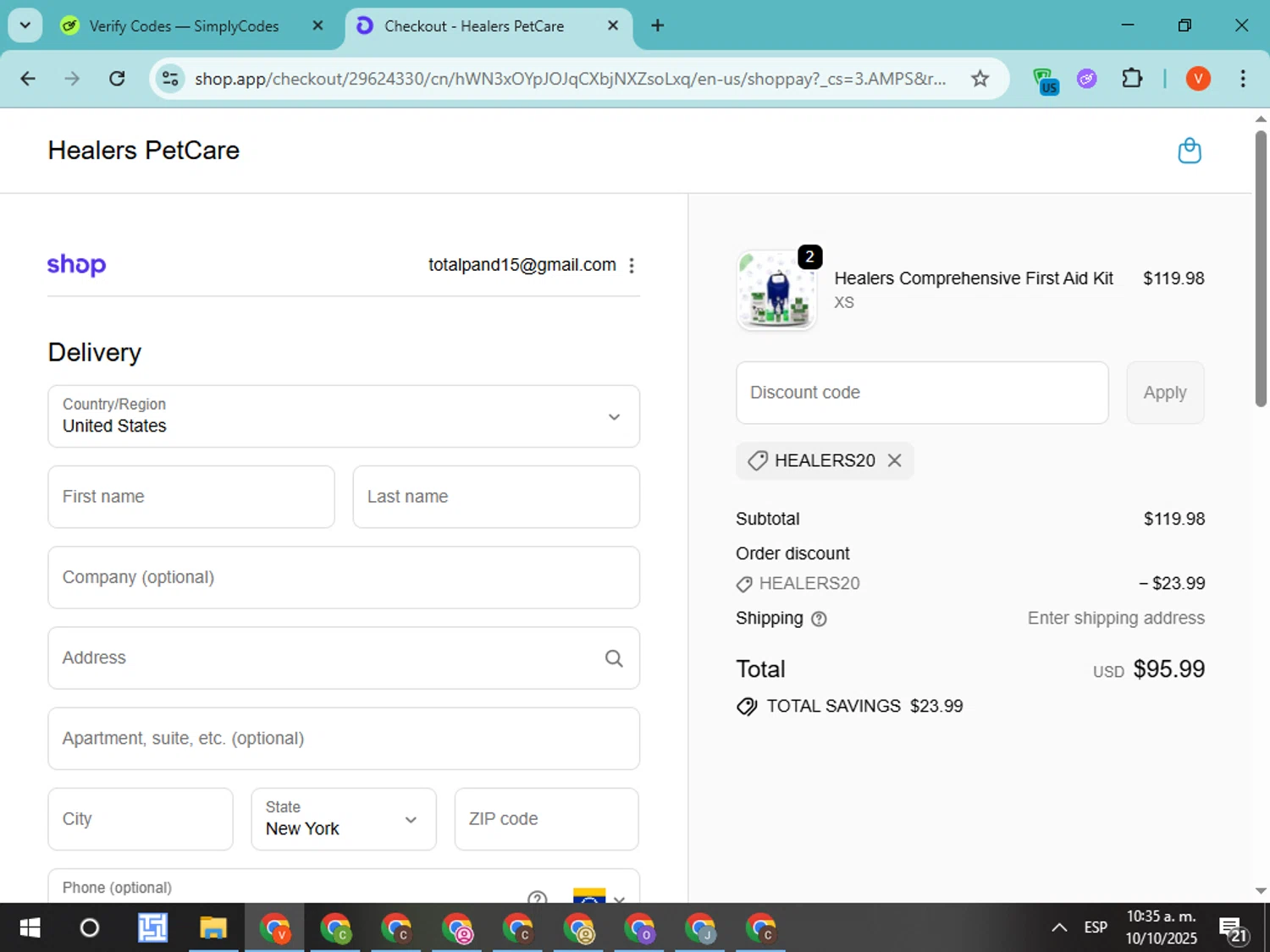
Task: Open the site information icon in address bar
Action: click(170, 79)
